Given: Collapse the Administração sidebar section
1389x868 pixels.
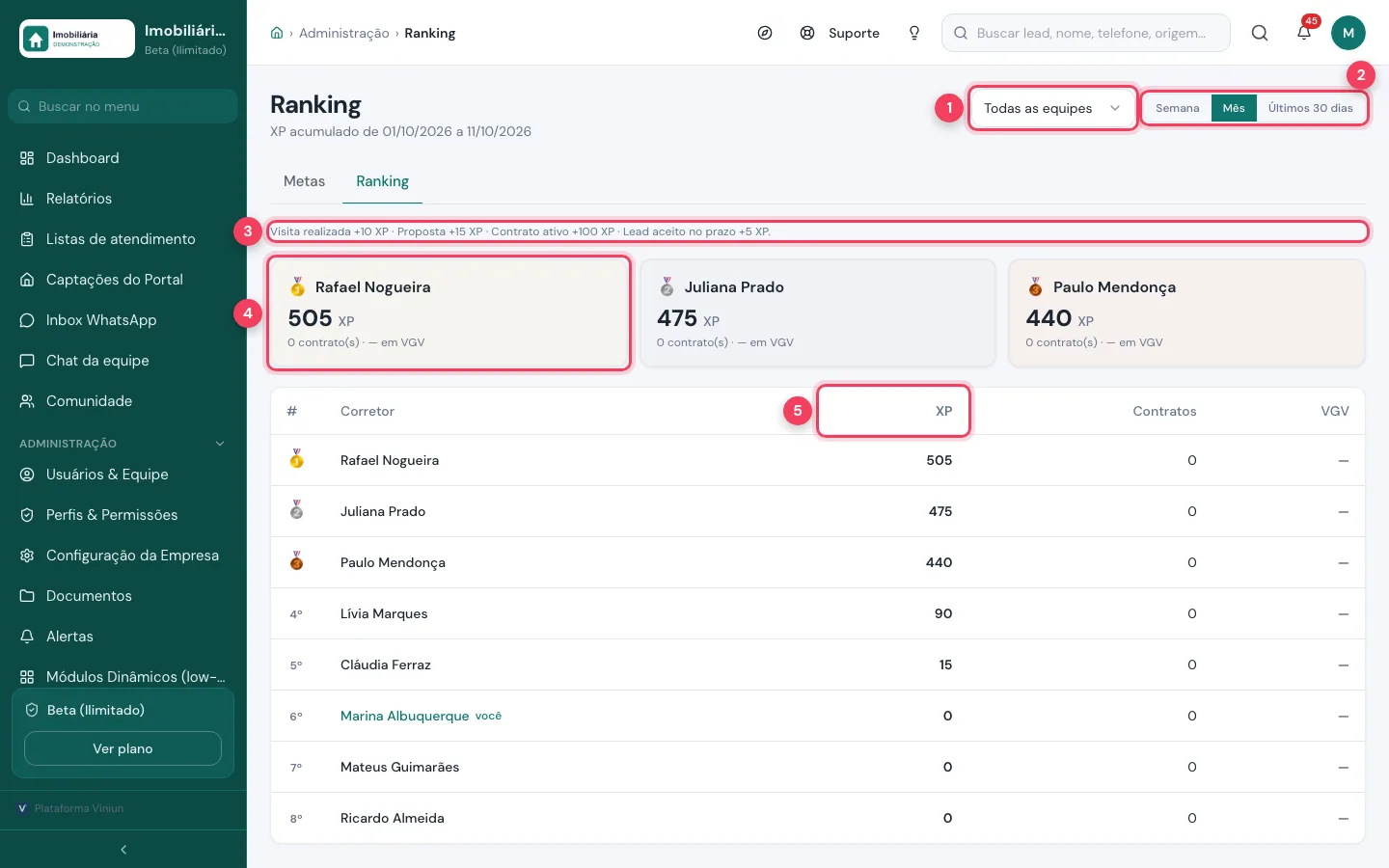Looking at the screenshot, I should (x=123, y=444).
